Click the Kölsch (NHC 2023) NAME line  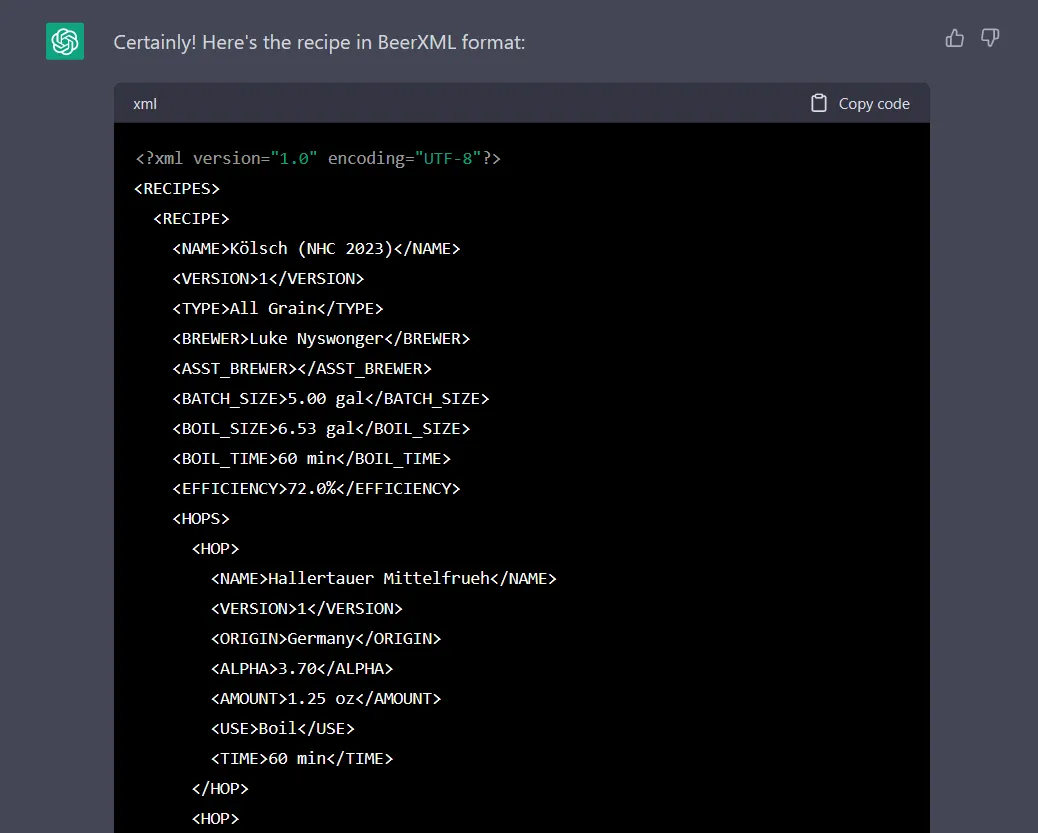(316, 249)
